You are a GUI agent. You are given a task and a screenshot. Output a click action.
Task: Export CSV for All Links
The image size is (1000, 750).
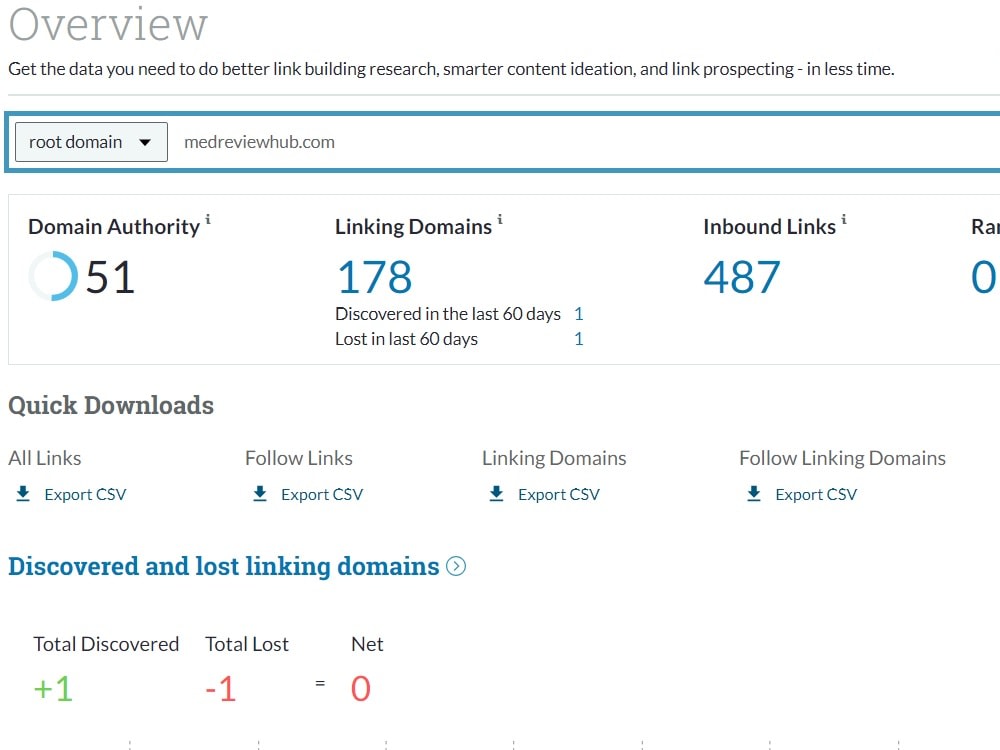(85, 494)
